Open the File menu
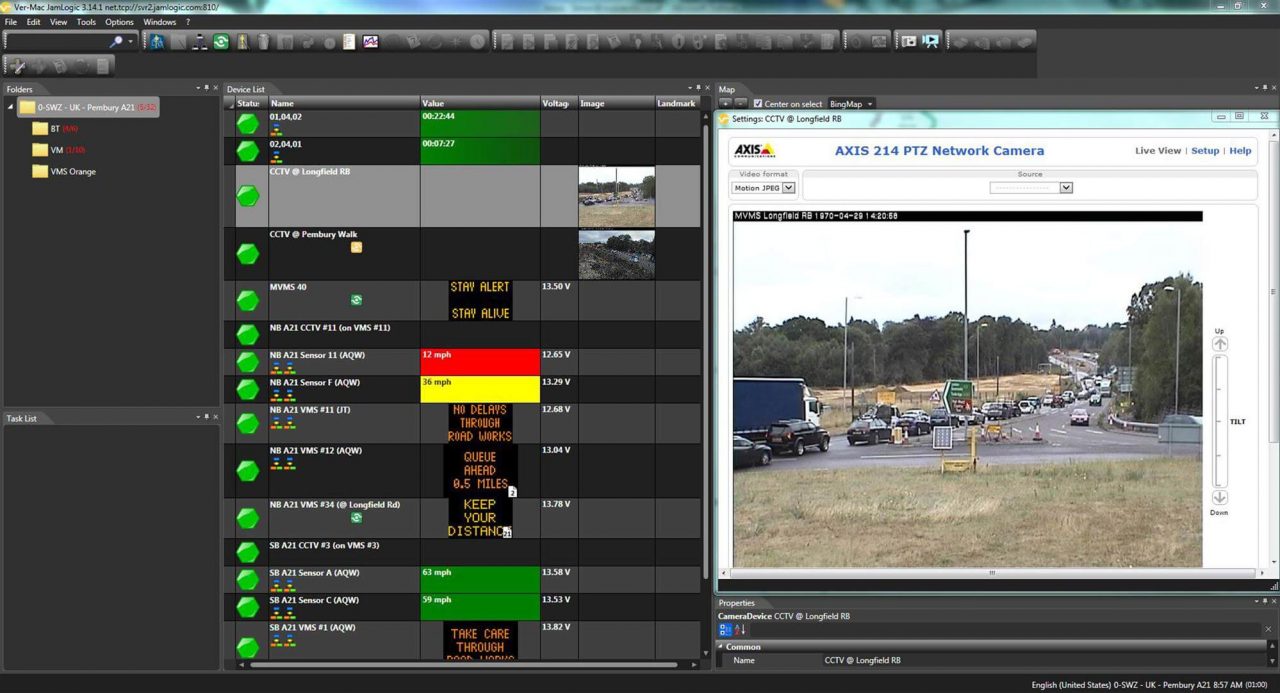This screenshot has width=1280, height=693. click(x=11, y=22)
